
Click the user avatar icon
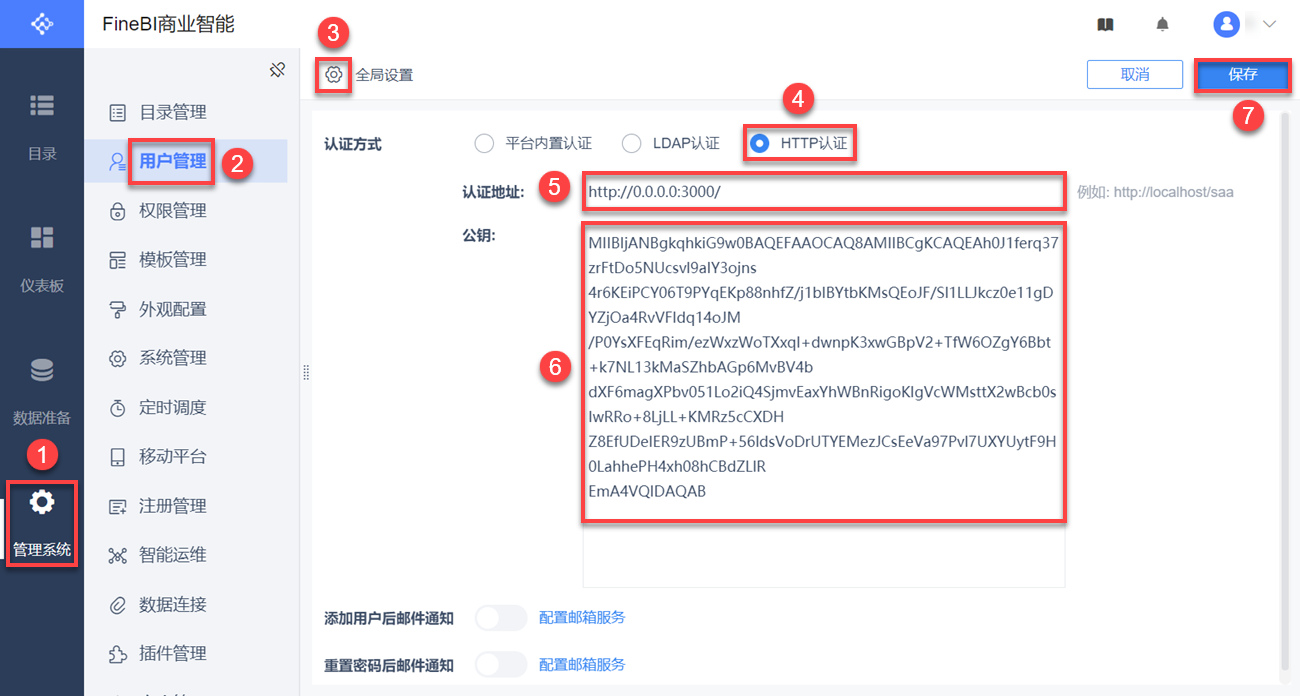click(x=1226, y=24)
